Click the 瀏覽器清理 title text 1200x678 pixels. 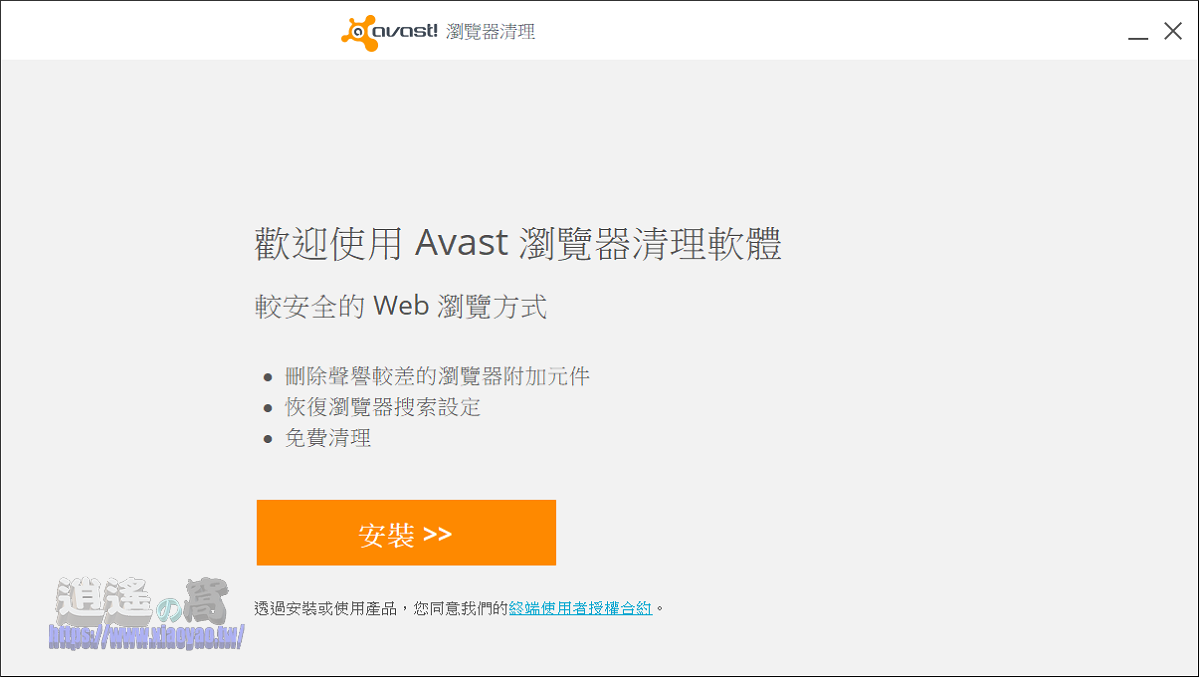(x=491, y=32)
